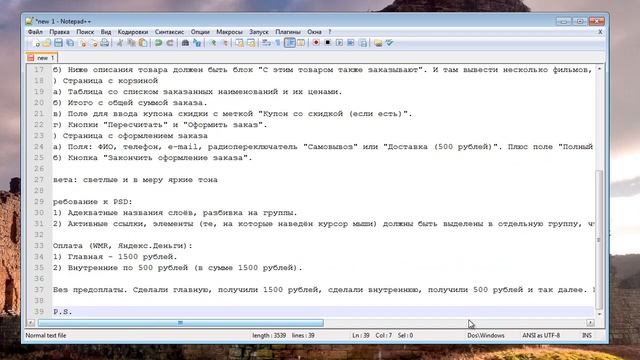Click the Zoom Out toolbar icon
Image resolution: width=640 pixels, height=360 pixels.
point(224,43)
